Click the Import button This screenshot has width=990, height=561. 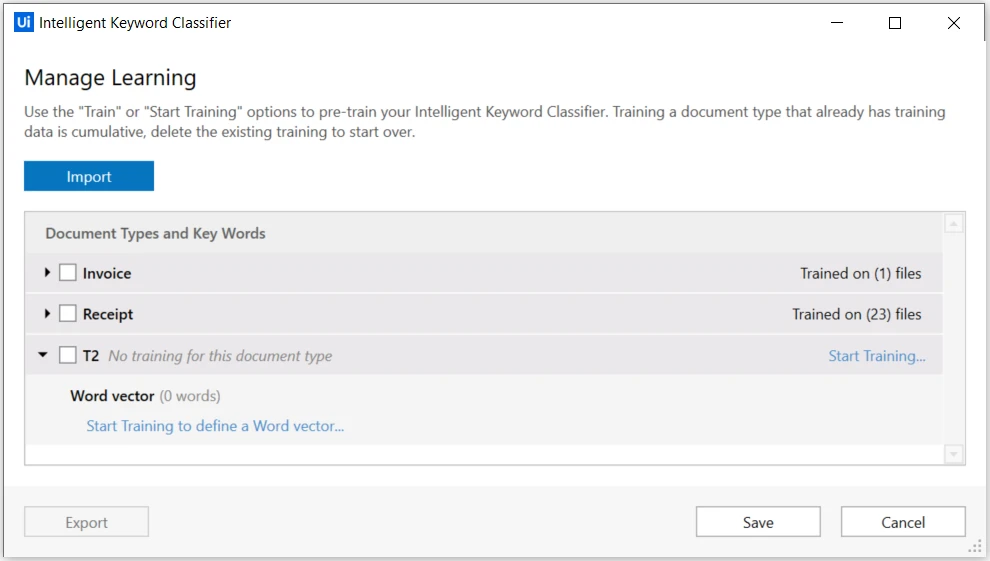(89, 176)
